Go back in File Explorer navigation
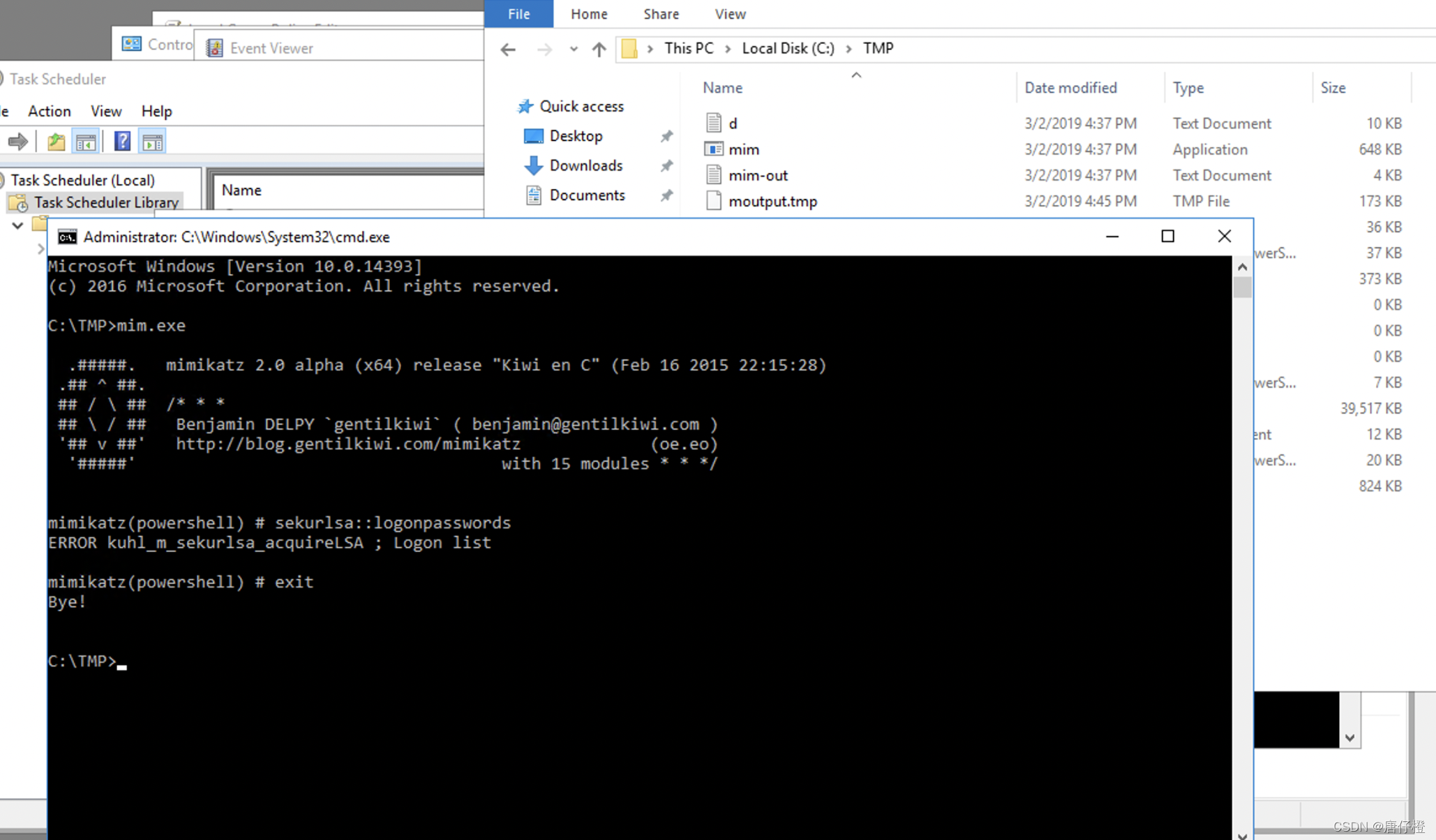Screen dimensions: 1436x840 (508, 49)
